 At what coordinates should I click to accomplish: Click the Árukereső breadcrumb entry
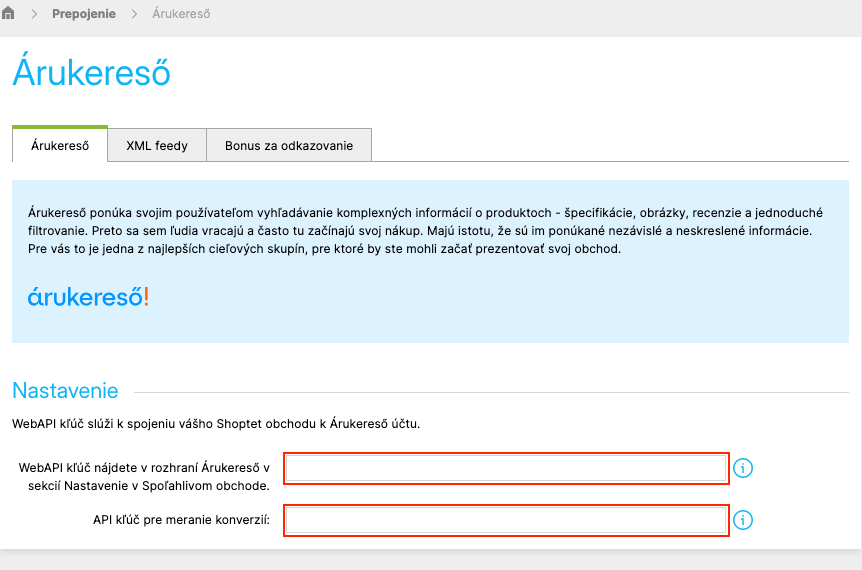coord(181,14)
